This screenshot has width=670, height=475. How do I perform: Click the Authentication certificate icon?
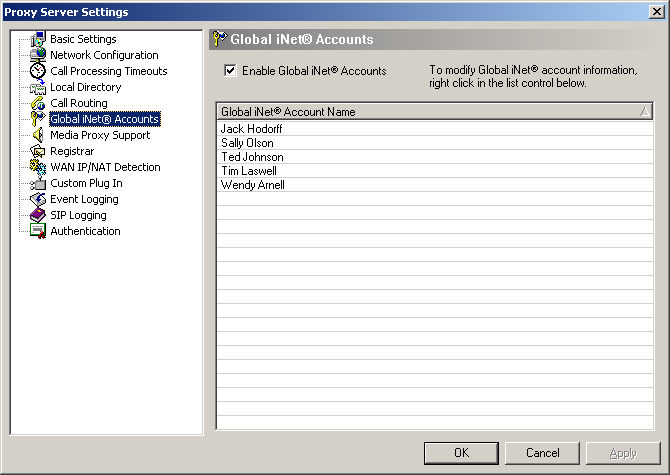pyautogui.click(x=38, y=231)
